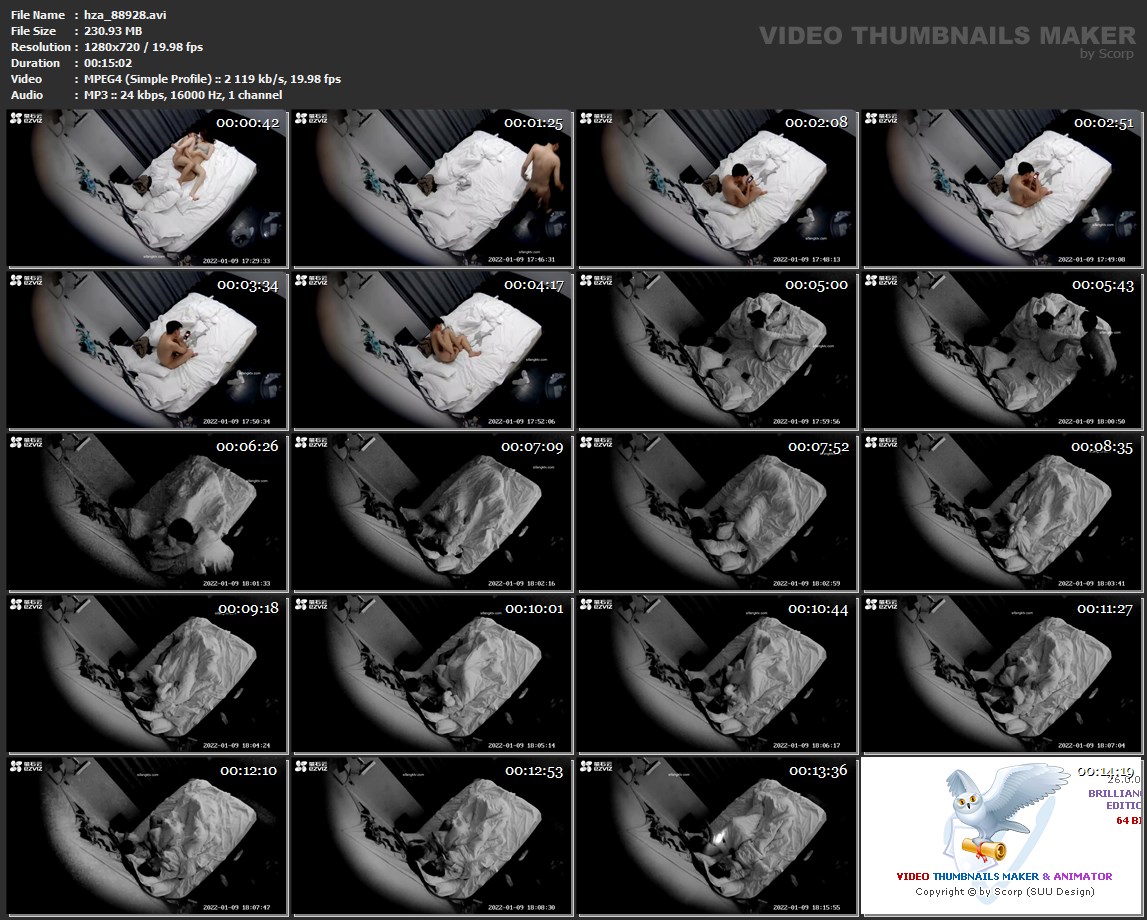
Task: Select the thumbnail stamped 00:07:52
Action: [718, 513]
